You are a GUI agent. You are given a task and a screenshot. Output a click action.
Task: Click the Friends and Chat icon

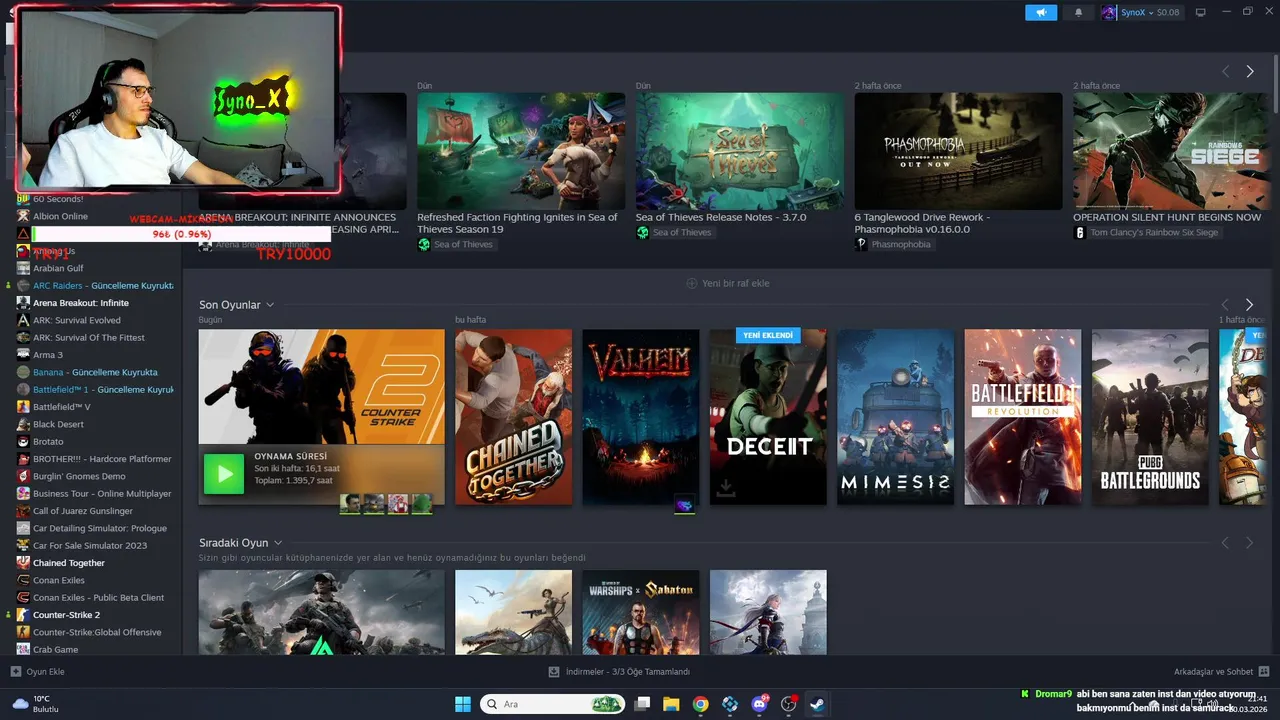[1264, 671]
